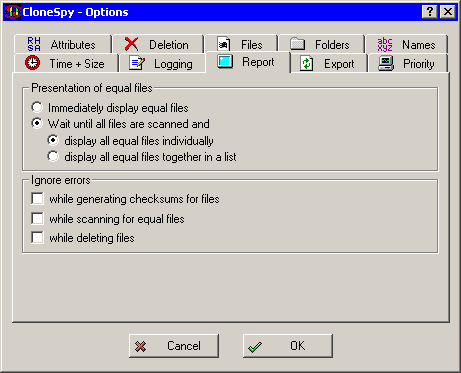Screen dimensions: 461x373
Task: Check ignore errors while scanning equal files
Action: (108, 219)
